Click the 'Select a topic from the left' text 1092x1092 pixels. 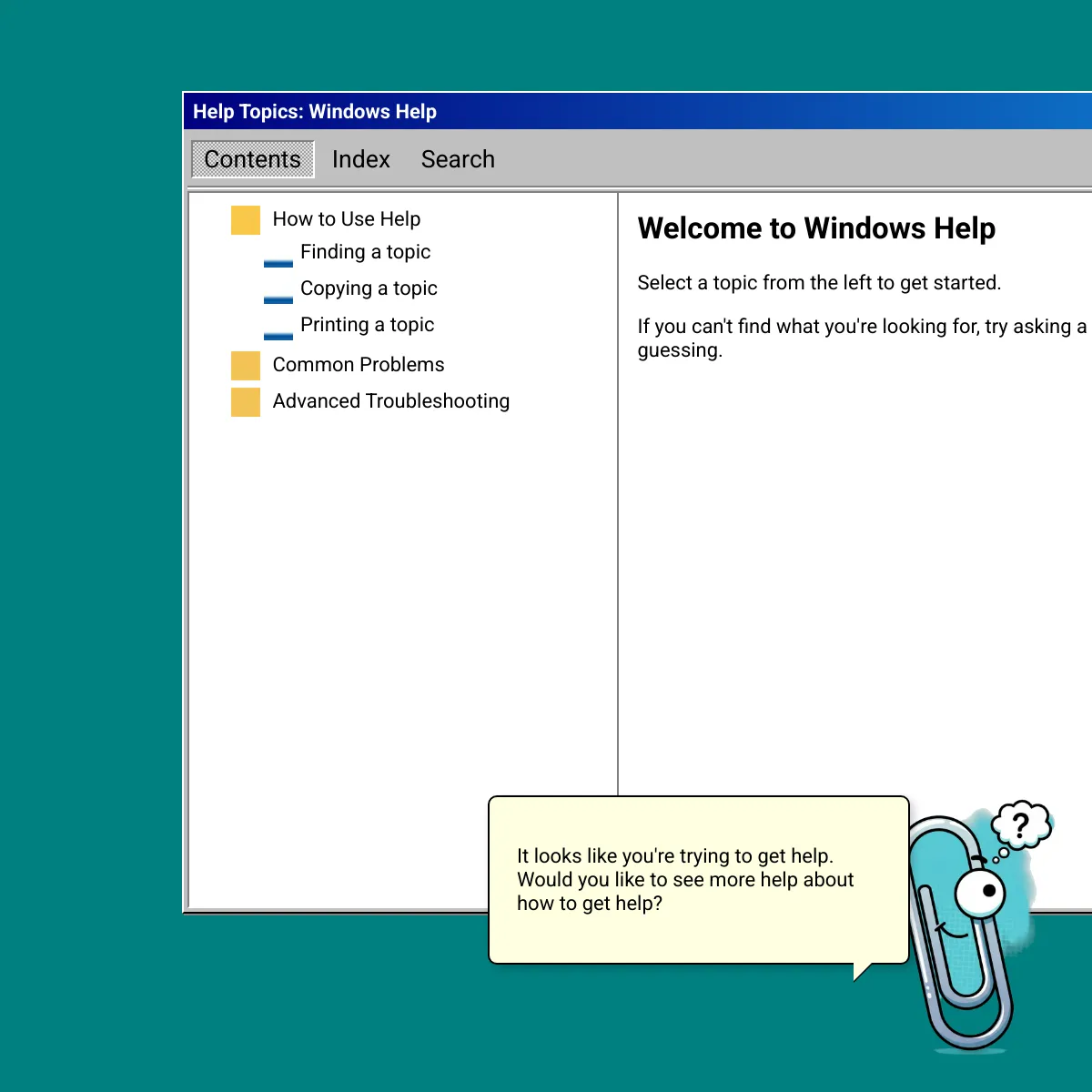(x=819, y=283)
